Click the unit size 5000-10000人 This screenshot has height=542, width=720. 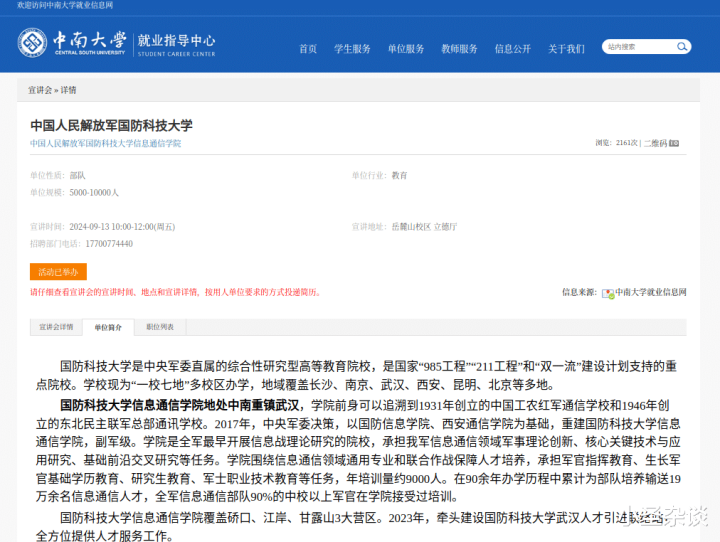(x=94, y=193)
